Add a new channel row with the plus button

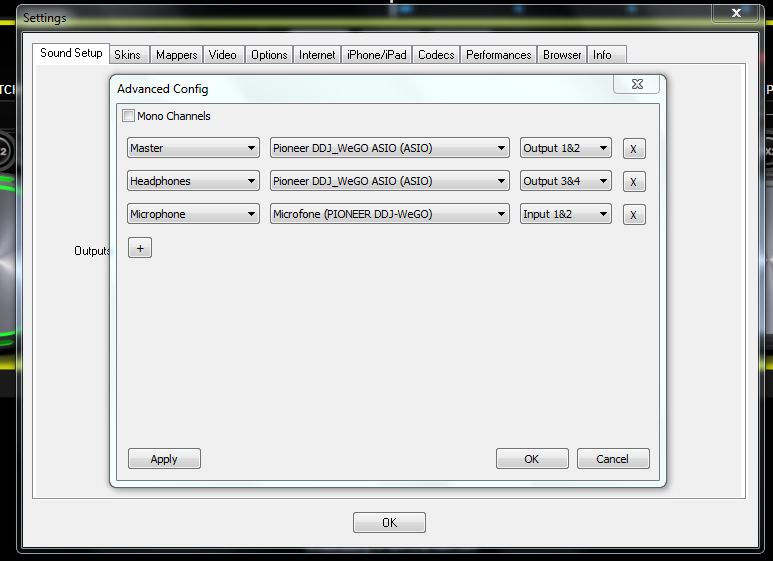pos(140,248)
